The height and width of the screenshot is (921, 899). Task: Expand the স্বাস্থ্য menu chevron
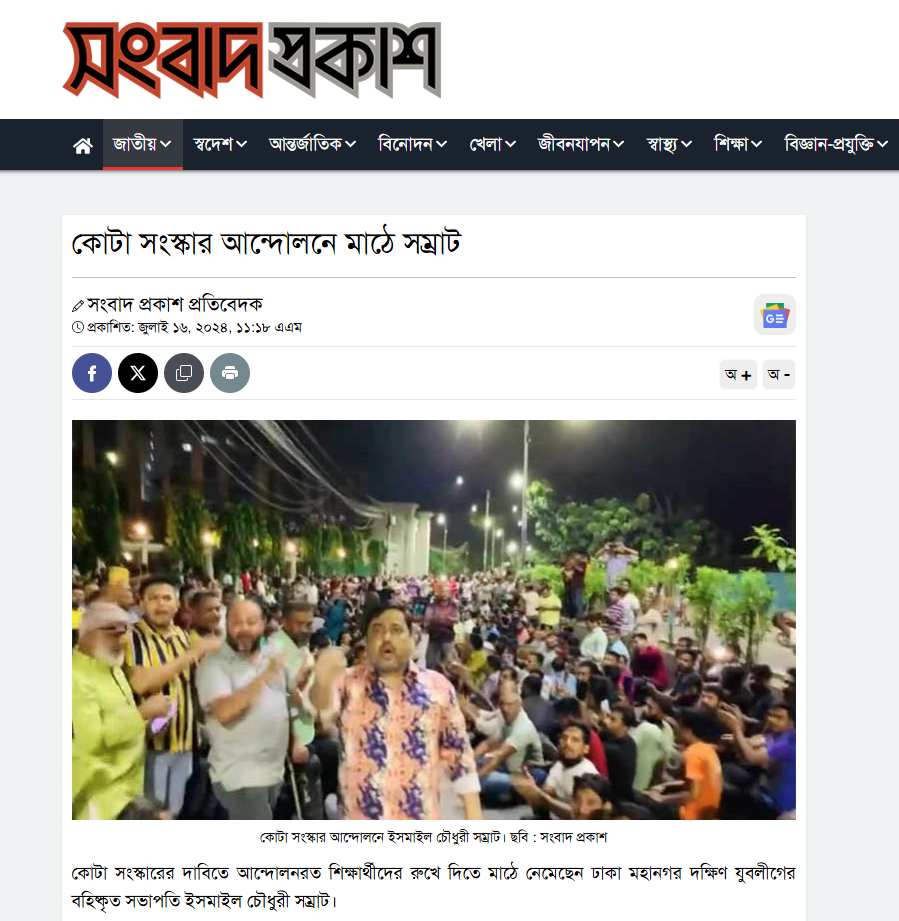686,144
